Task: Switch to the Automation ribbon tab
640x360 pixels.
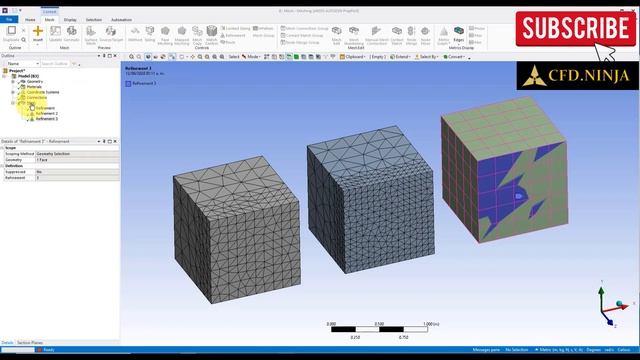Action: [121, 20]
